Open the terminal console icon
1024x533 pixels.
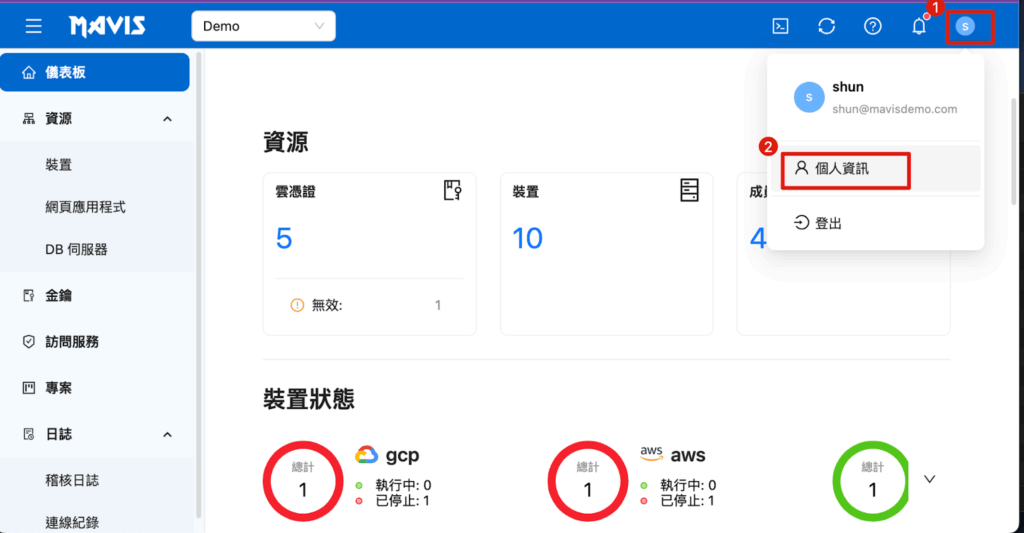pyautogui.click(x=781, y=26)
